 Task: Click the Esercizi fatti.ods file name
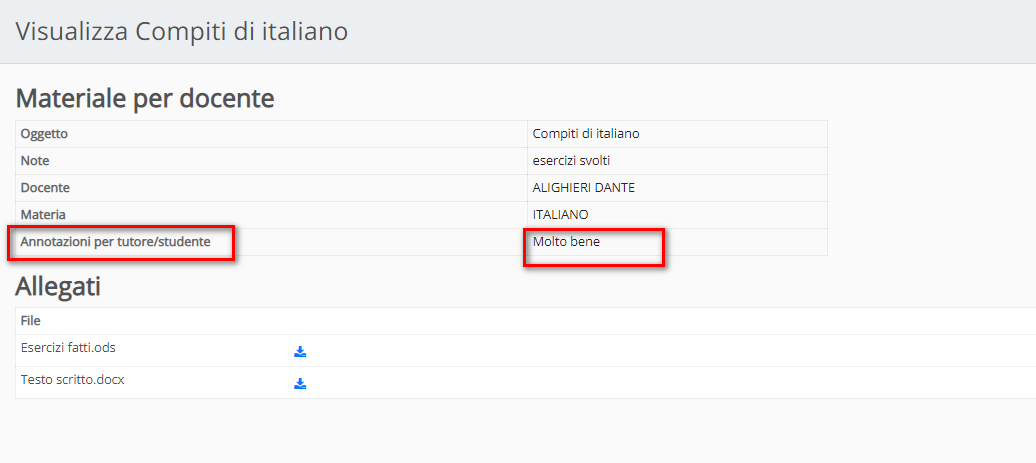click(x=61, y=347)
